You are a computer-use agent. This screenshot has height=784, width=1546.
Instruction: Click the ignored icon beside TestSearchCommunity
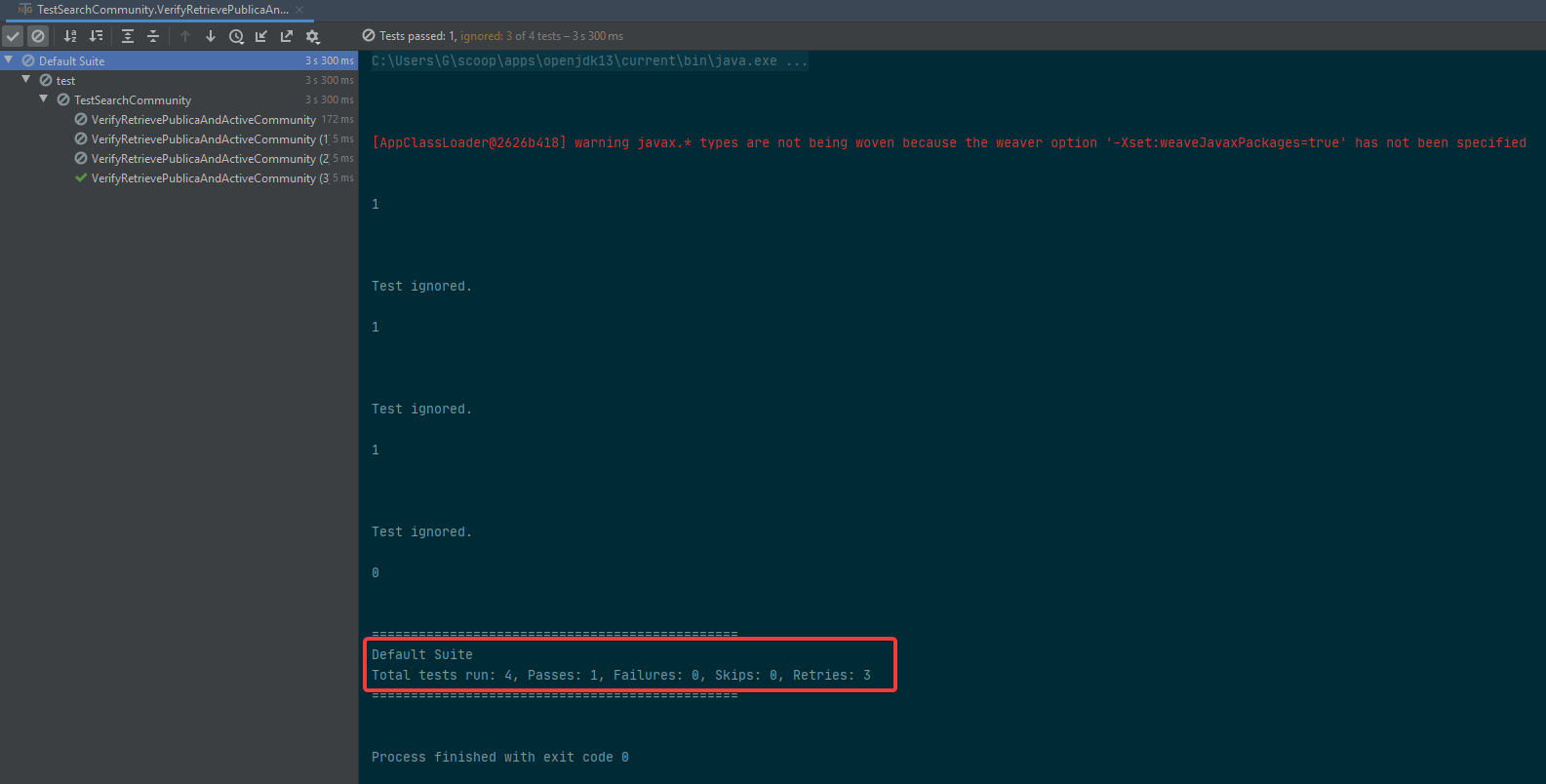(x=63, y=99)
